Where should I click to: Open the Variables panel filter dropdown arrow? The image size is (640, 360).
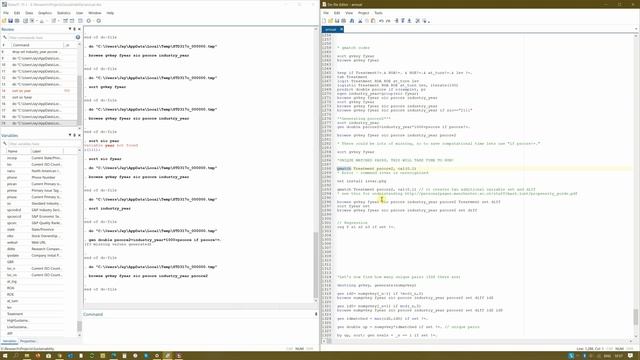click(x=70, y=135)
